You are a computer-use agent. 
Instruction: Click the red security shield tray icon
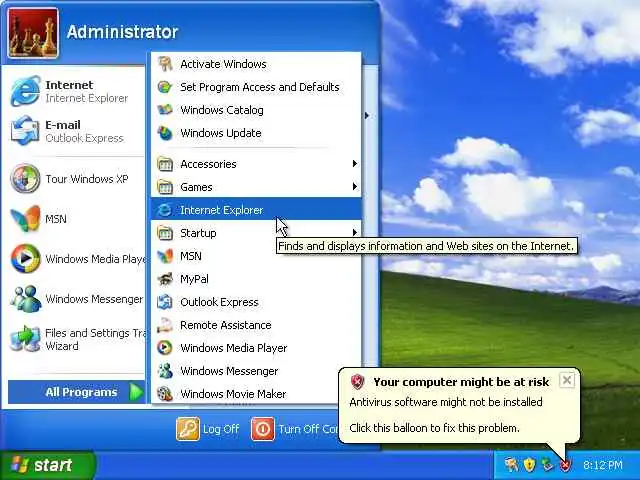click(565, 465)
